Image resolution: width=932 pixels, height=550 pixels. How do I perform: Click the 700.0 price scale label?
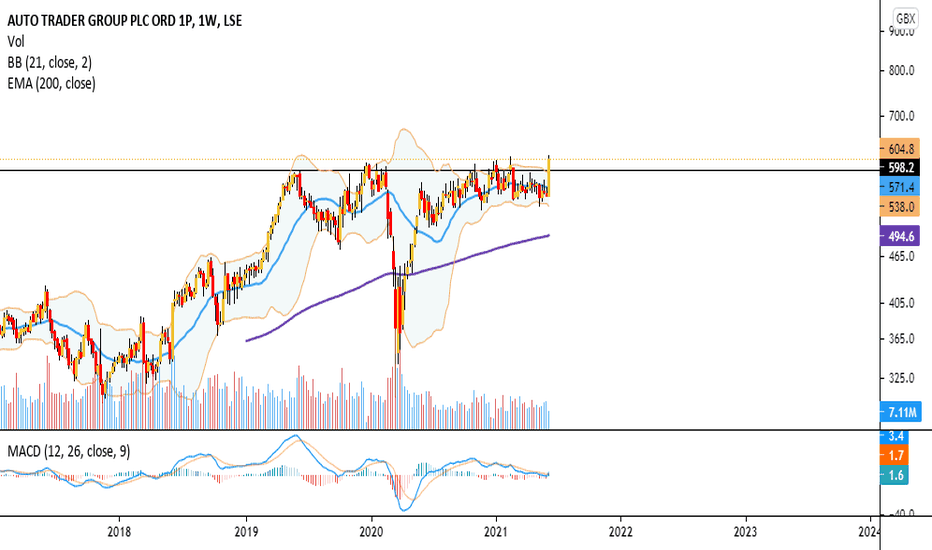coord(901,116)
